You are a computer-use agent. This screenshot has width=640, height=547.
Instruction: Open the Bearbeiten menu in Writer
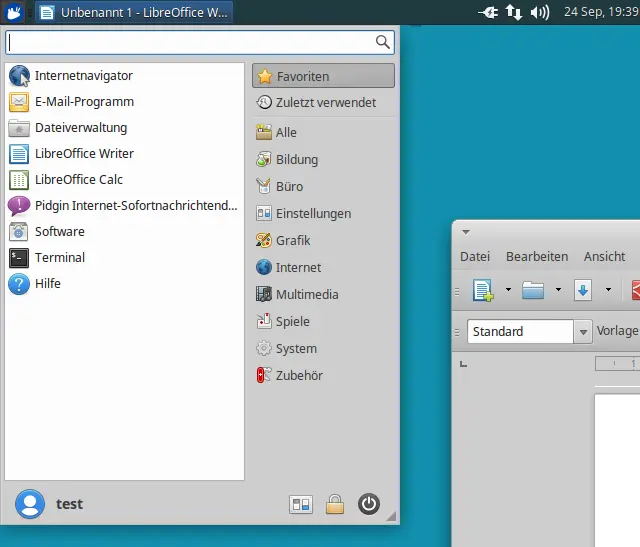(537, 257)
